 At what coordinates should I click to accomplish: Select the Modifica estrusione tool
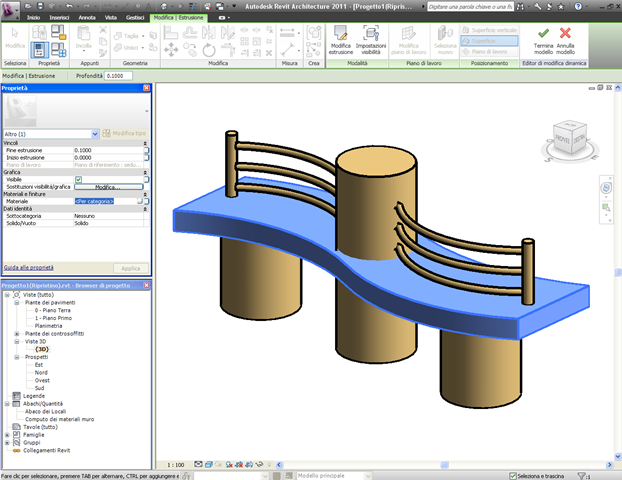tap(341, 33)
